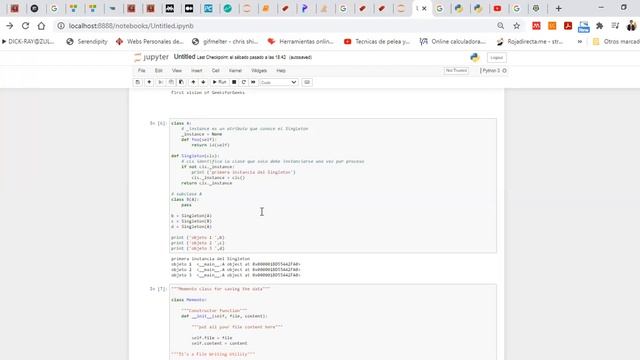
Task: Open the gifmelter - chris shi... bookmark
Action: coord(225,42)
